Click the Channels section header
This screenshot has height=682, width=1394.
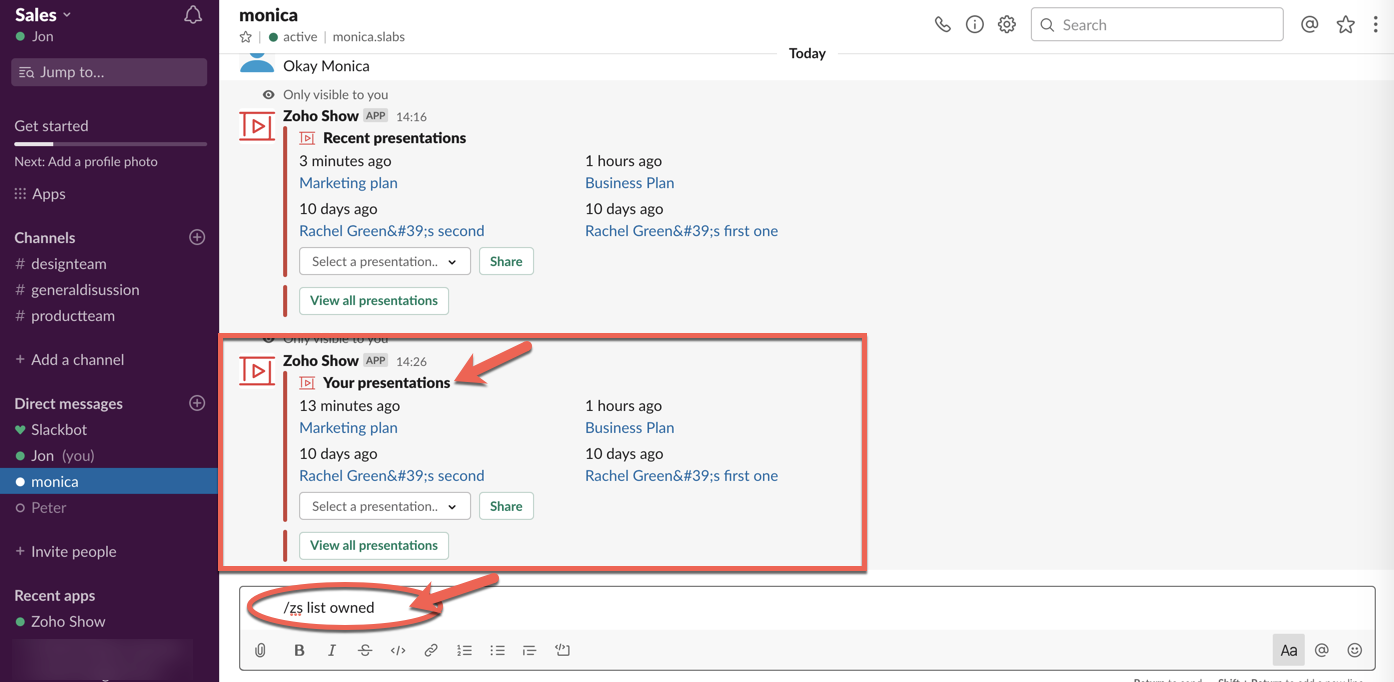coord(45,238)
